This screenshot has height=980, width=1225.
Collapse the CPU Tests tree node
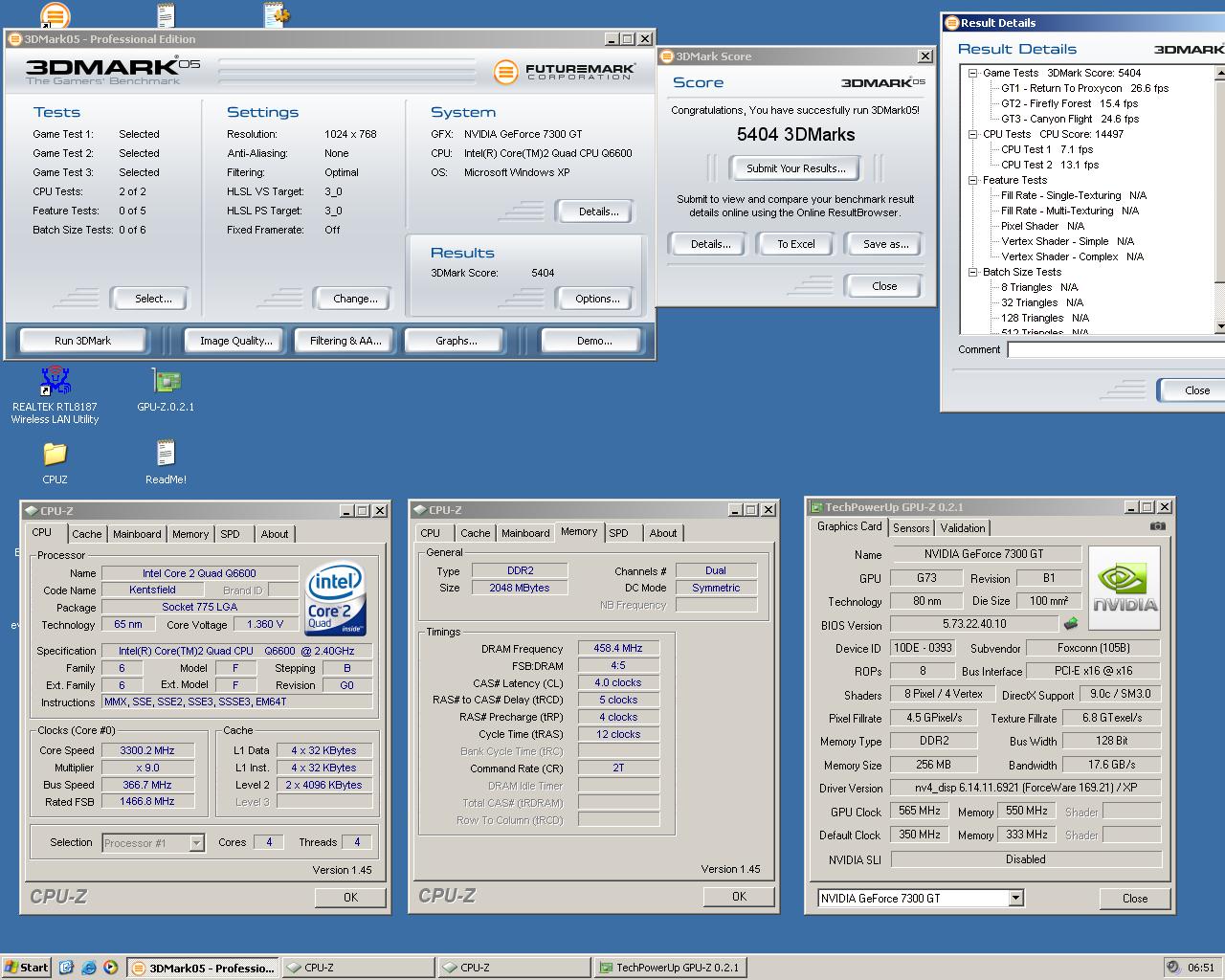(x=972, y=134)
